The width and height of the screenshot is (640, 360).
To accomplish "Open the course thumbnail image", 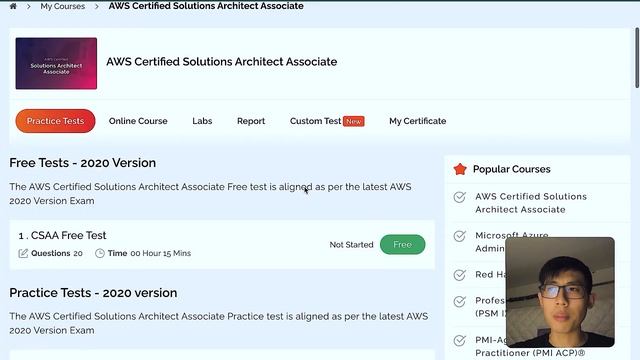I will 56,63.
